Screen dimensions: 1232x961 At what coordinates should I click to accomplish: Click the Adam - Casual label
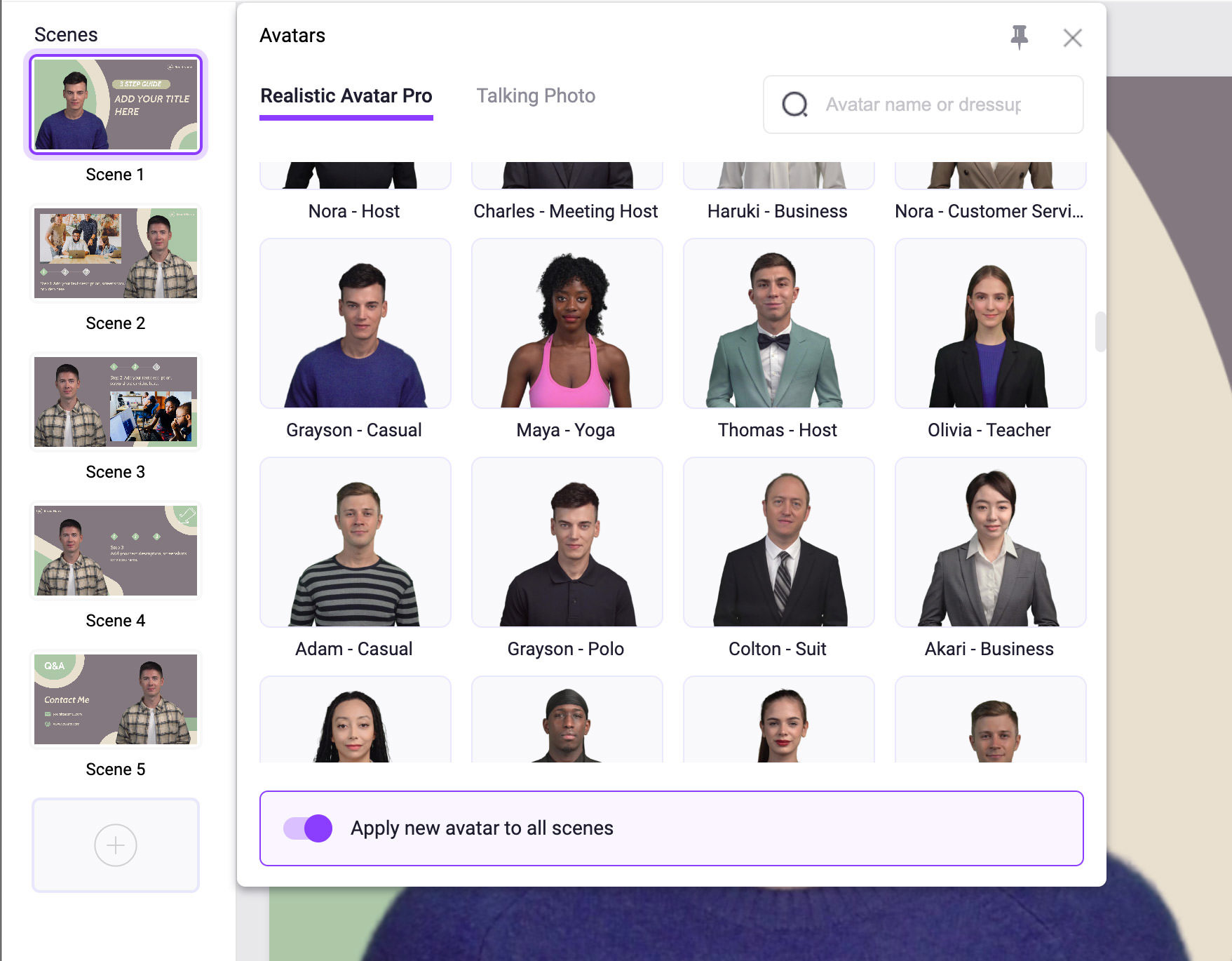[354, 649]
